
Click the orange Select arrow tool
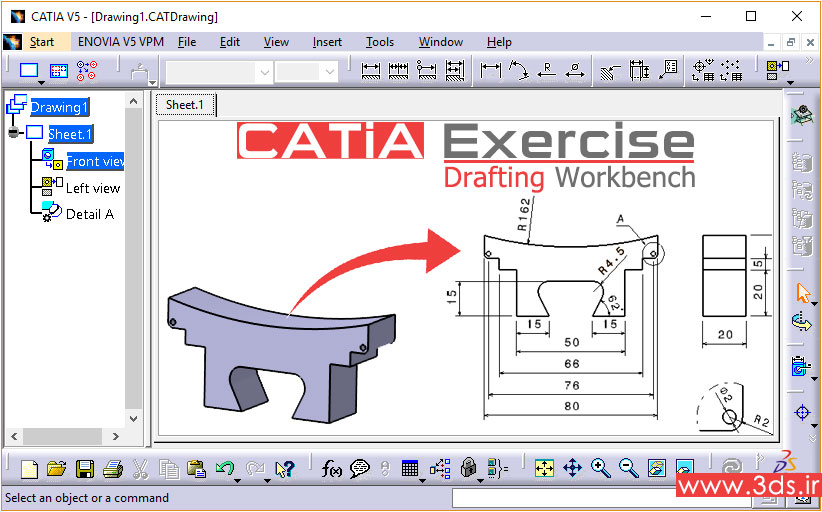point(802,293)
